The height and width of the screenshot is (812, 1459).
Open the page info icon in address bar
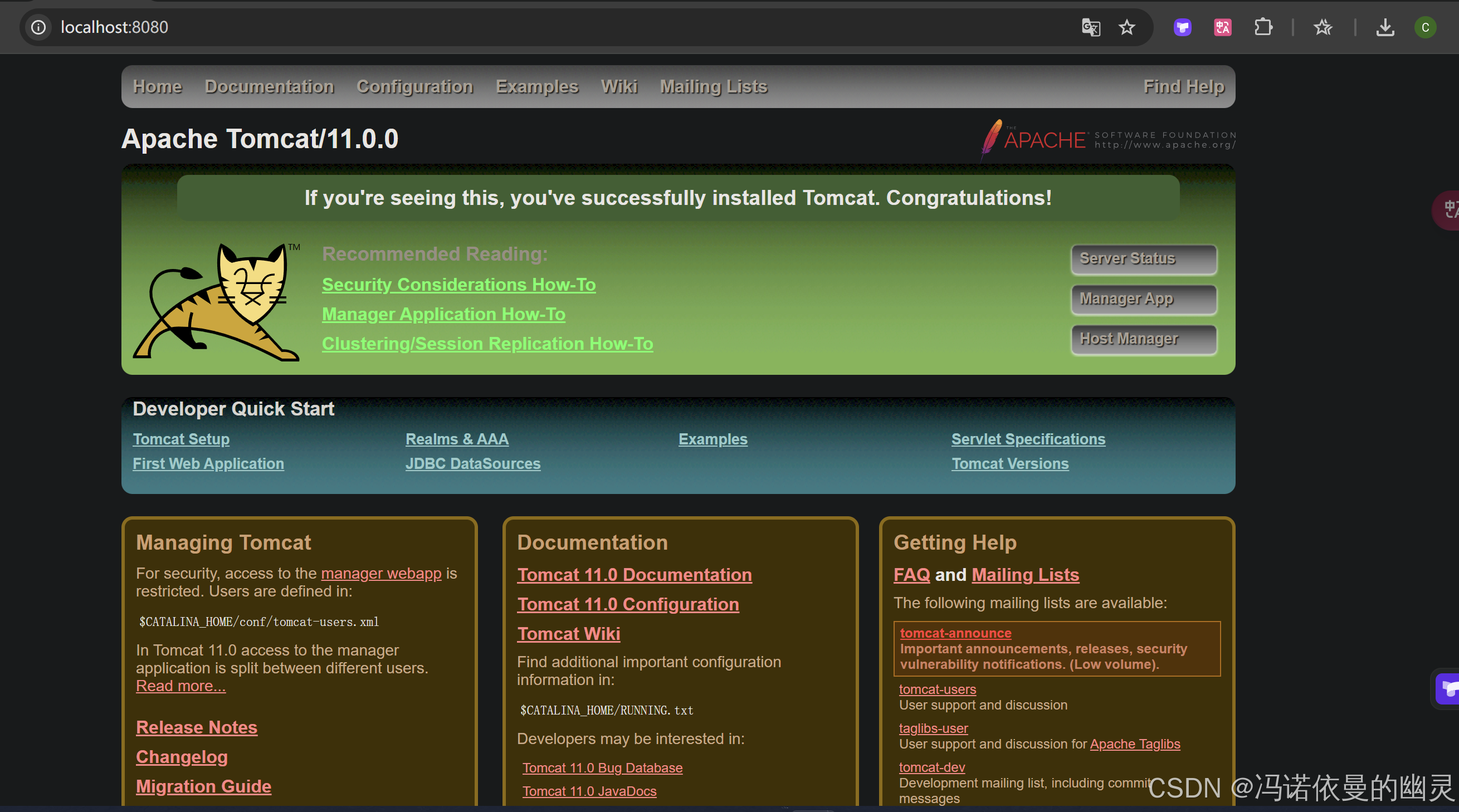tap(38, 27)
